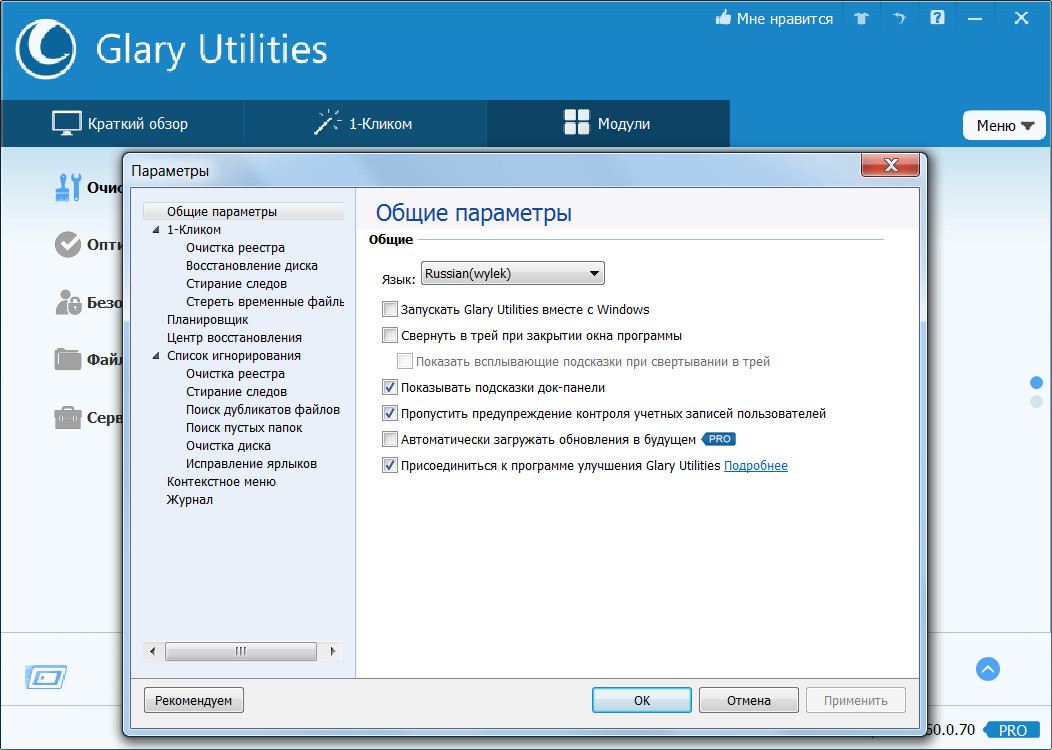The image size is (1052, 750).
Task: Click the tree scrollbar left arrow
Action: [152, 651]
